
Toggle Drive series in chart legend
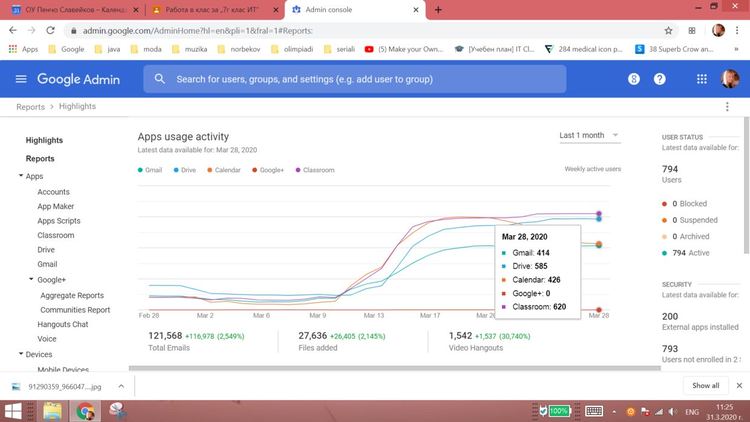(x=185, y=170)
